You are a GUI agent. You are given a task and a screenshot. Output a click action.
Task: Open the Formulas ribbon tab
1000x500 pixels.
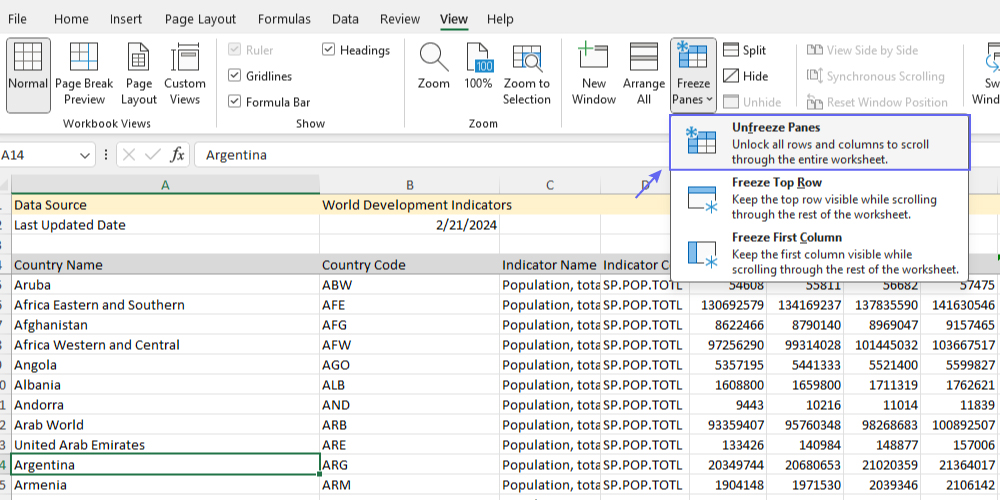pos(284,19)
